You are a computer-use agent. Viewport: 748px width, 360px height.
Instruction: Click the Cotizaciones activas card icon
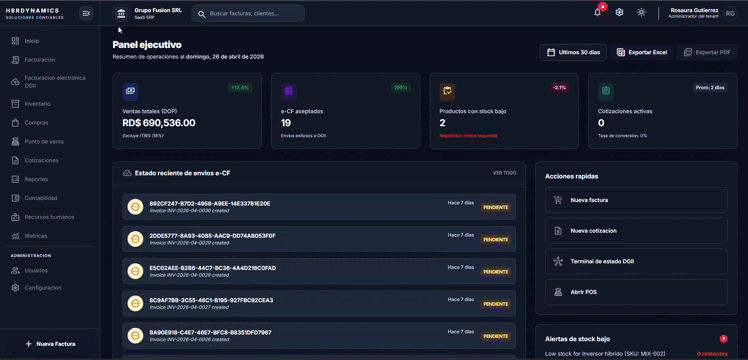pyautogui.click(x=606, y=92)
